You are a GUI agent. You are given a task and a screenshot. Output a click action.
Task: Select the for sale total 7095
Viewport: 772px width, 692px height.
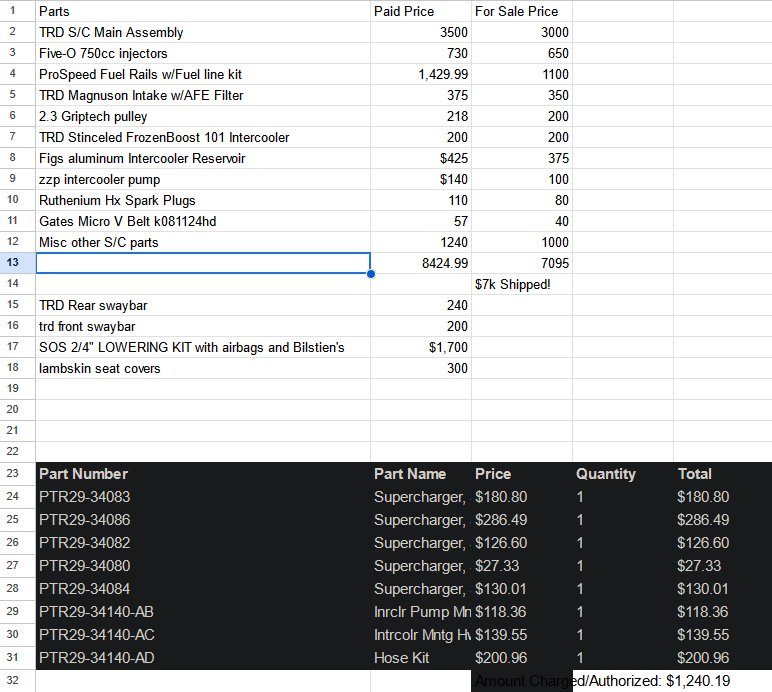(x=521, y=263)
